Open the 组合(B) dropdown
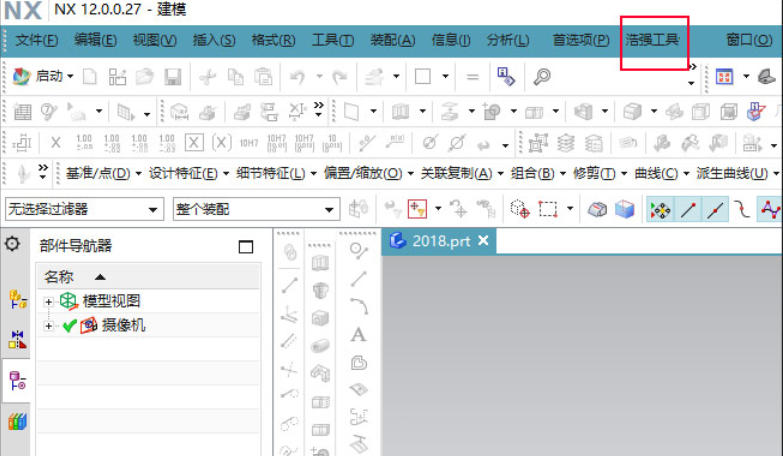The height and width of the screenshot is (456, 783). coord(538,173)
